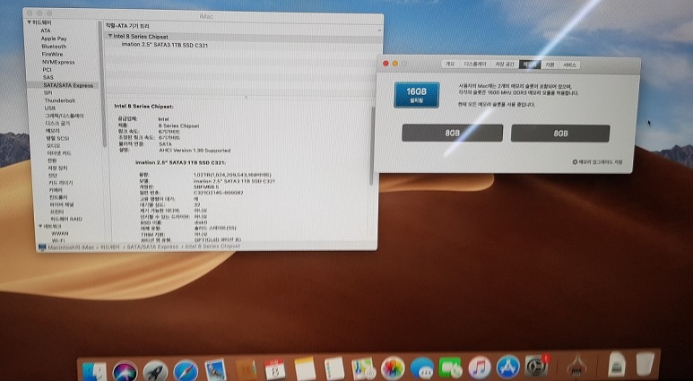The image size is (693, 381).
Task: Select ATA in hardware sidebar
Action: [x=46, y=30]
